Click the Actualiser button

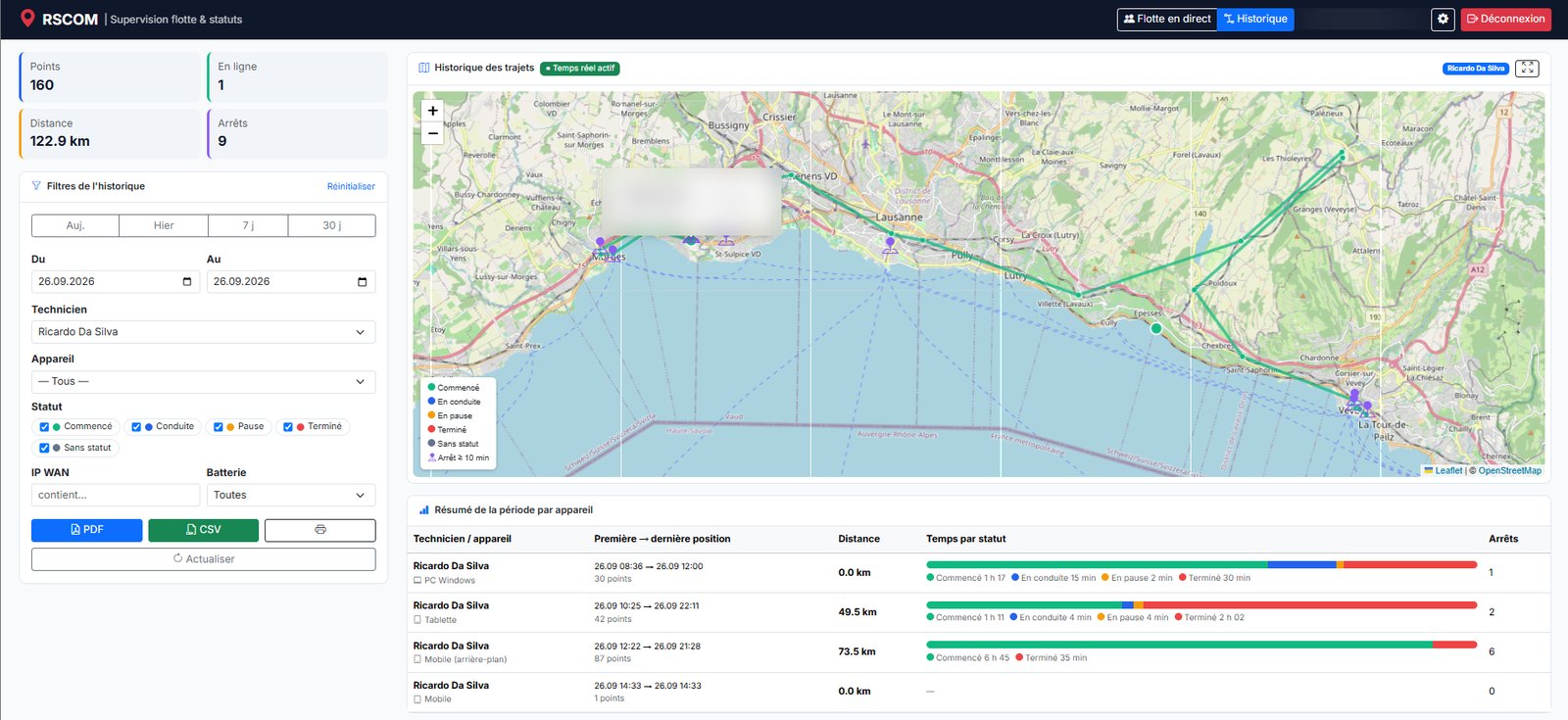pos(203,559)
